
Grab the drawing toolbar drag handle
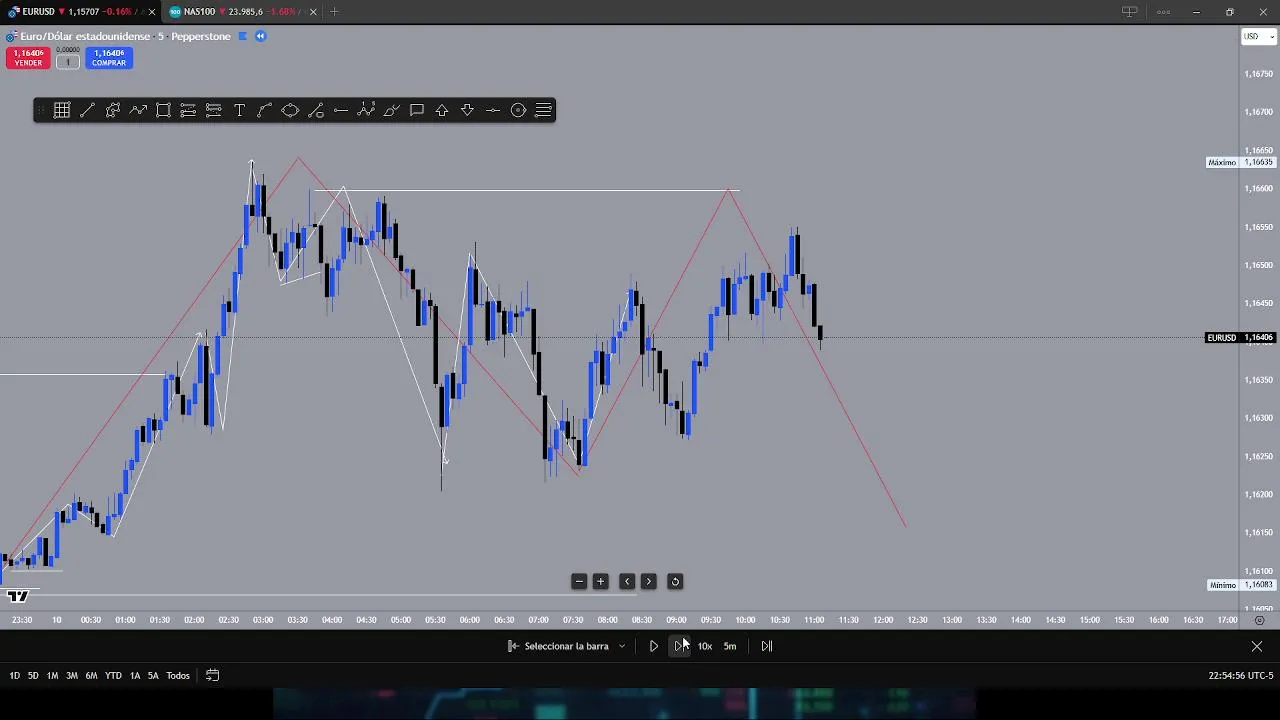coord(42,110)
